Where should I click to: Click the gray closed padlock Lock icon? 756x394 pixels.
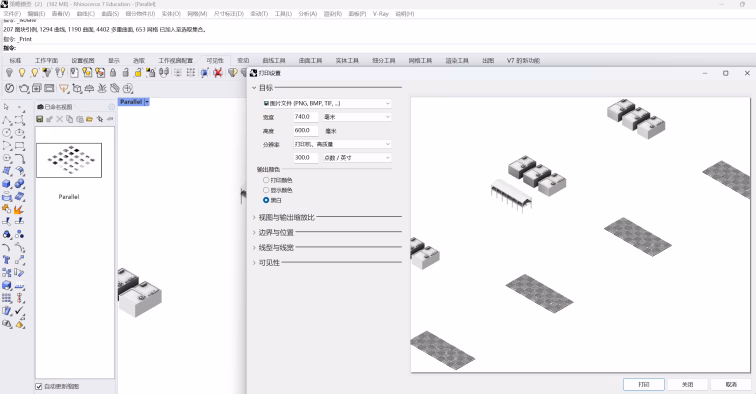(x=113, y=72)
